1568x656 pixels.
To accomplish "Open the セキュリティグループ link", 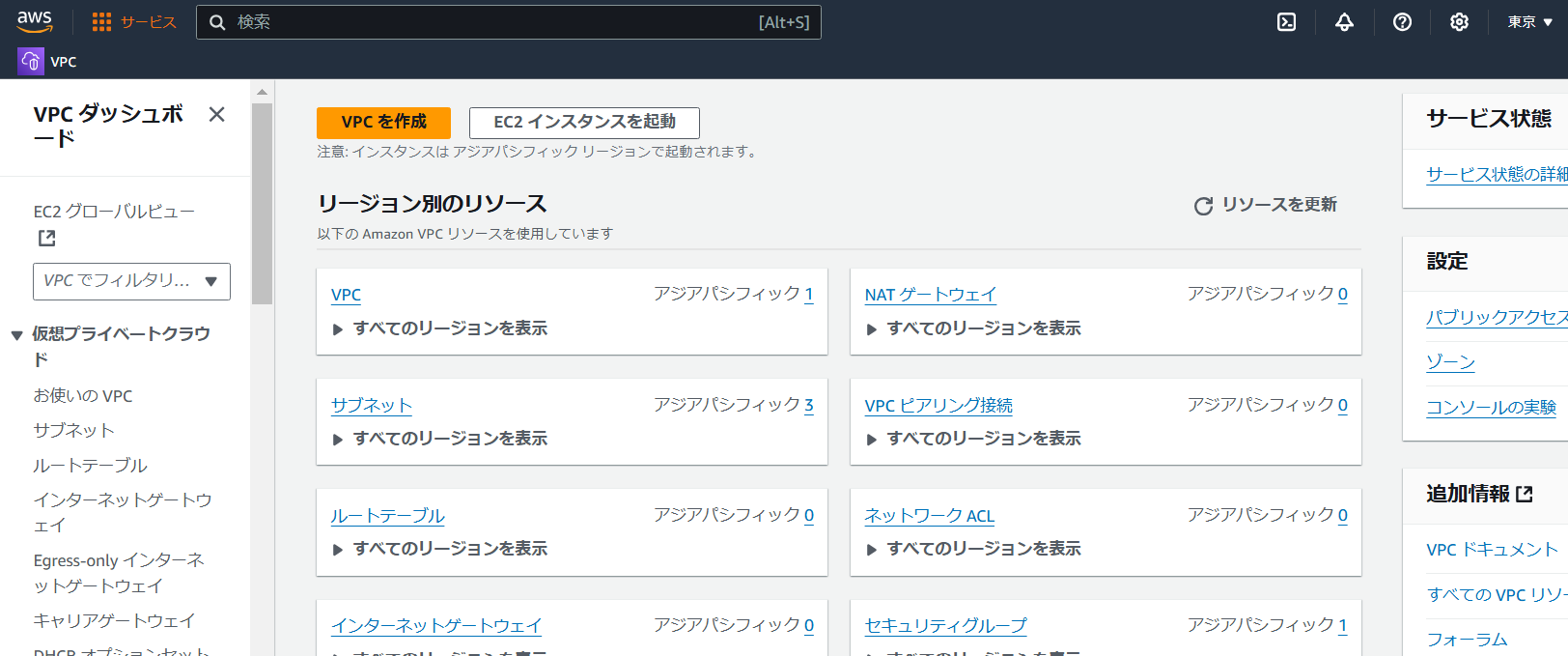I will pos(946,626).
